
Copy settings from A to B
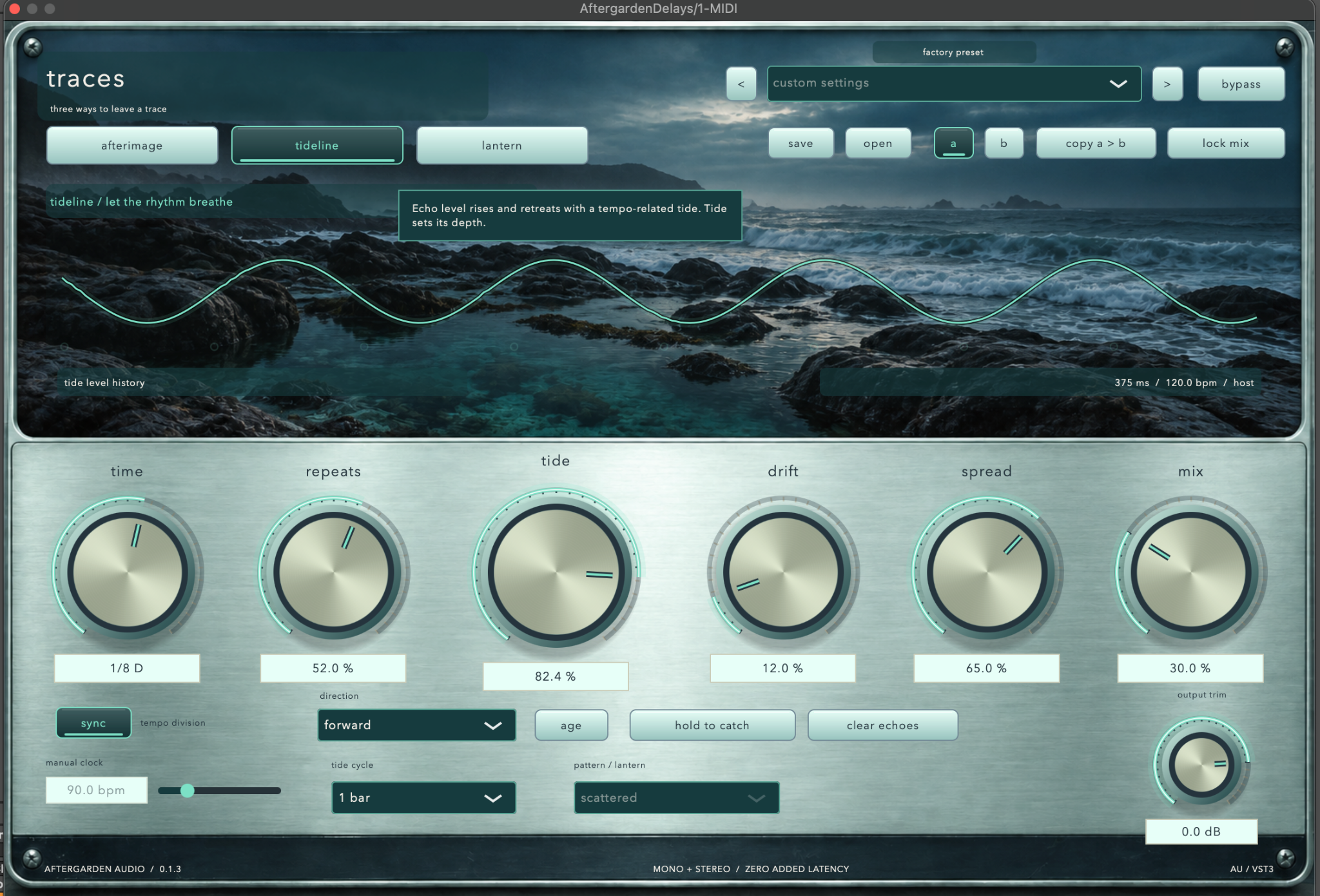pyautogui.click(x=1096, y=143)
